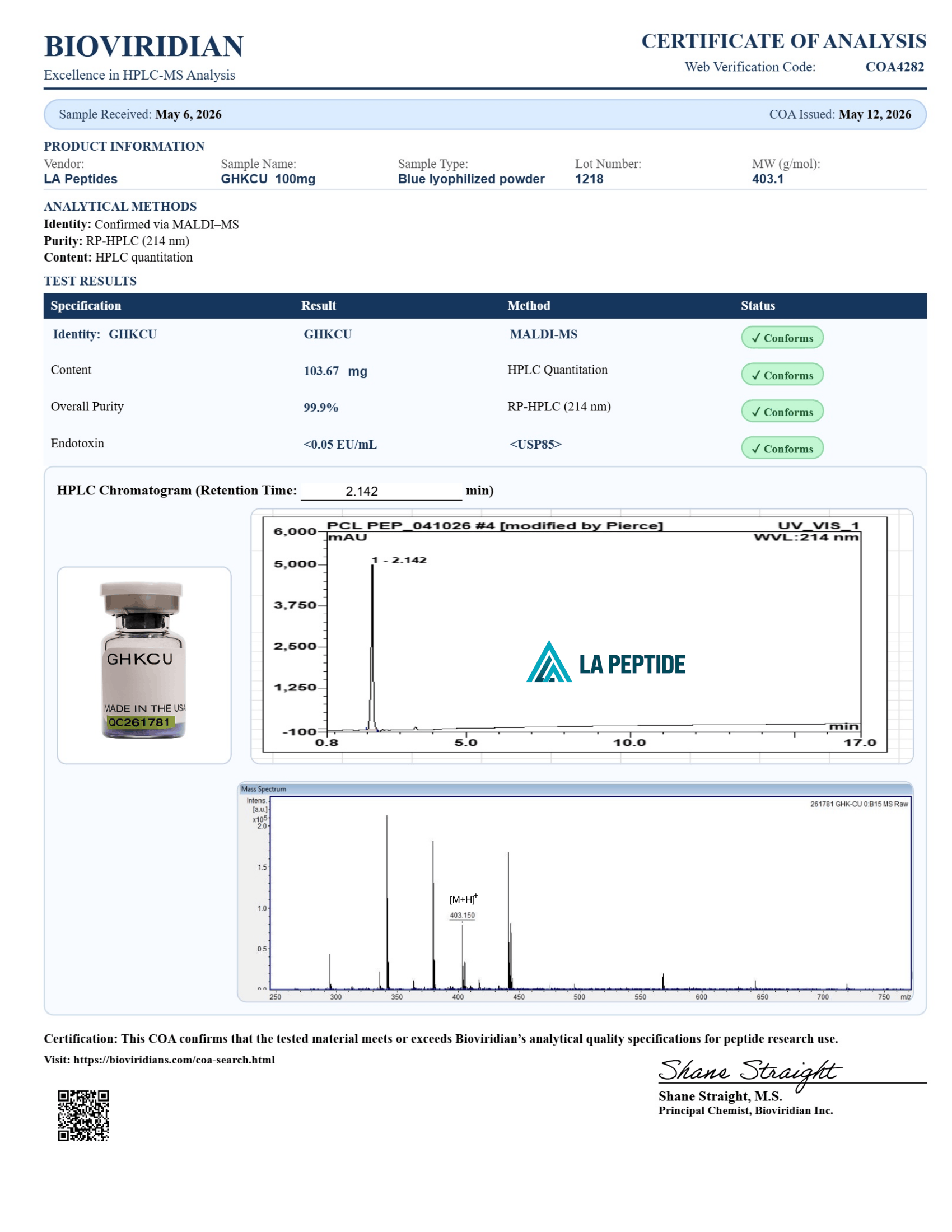The height and width of the screenshot is (1232, 952).
Task: Click the HPLC peak label 1 - 2.142
Action: (399, 559)
